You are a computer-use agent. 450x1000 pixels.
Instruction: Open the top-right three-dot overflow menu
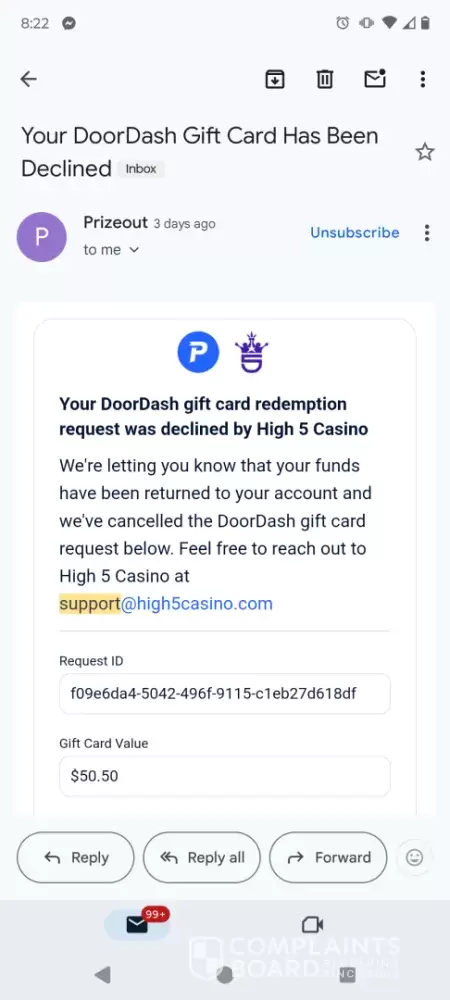(423, 79)
